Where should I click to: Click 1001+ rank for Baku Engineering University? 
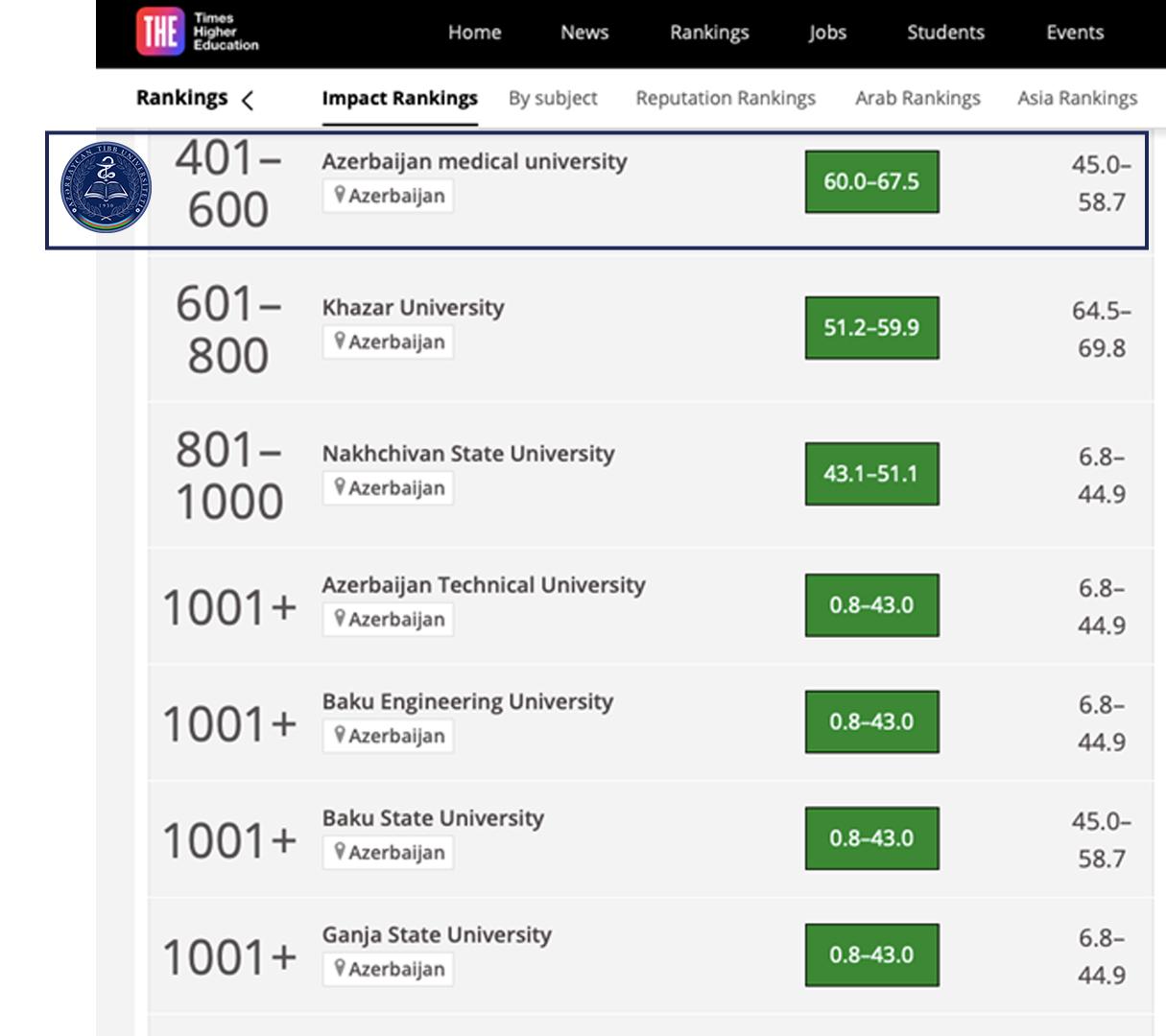click(229, 724)
